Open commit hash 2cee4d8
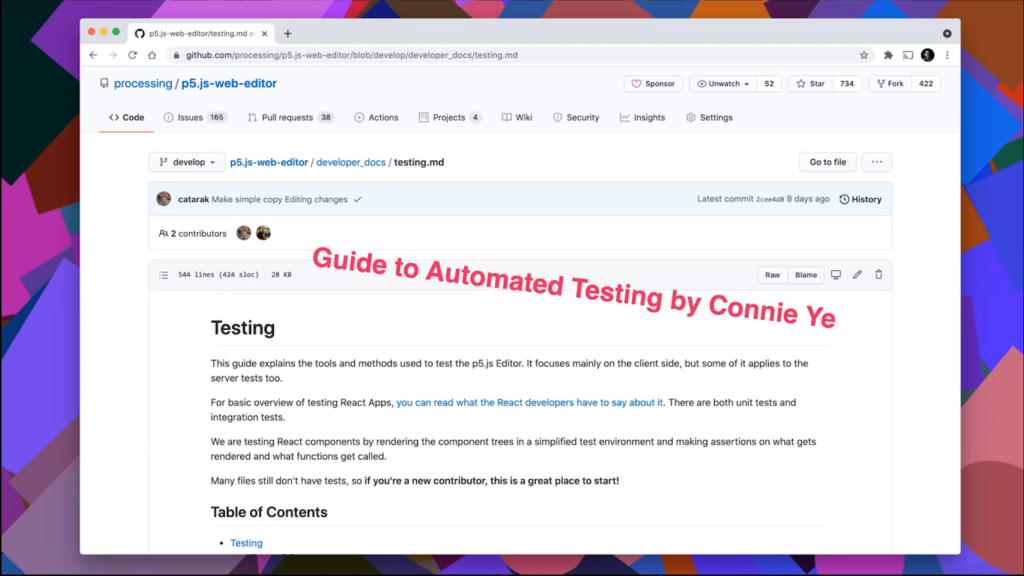The height and width of the screenshot is (576, 1024). pyautogui.click(x=770, y=199)
